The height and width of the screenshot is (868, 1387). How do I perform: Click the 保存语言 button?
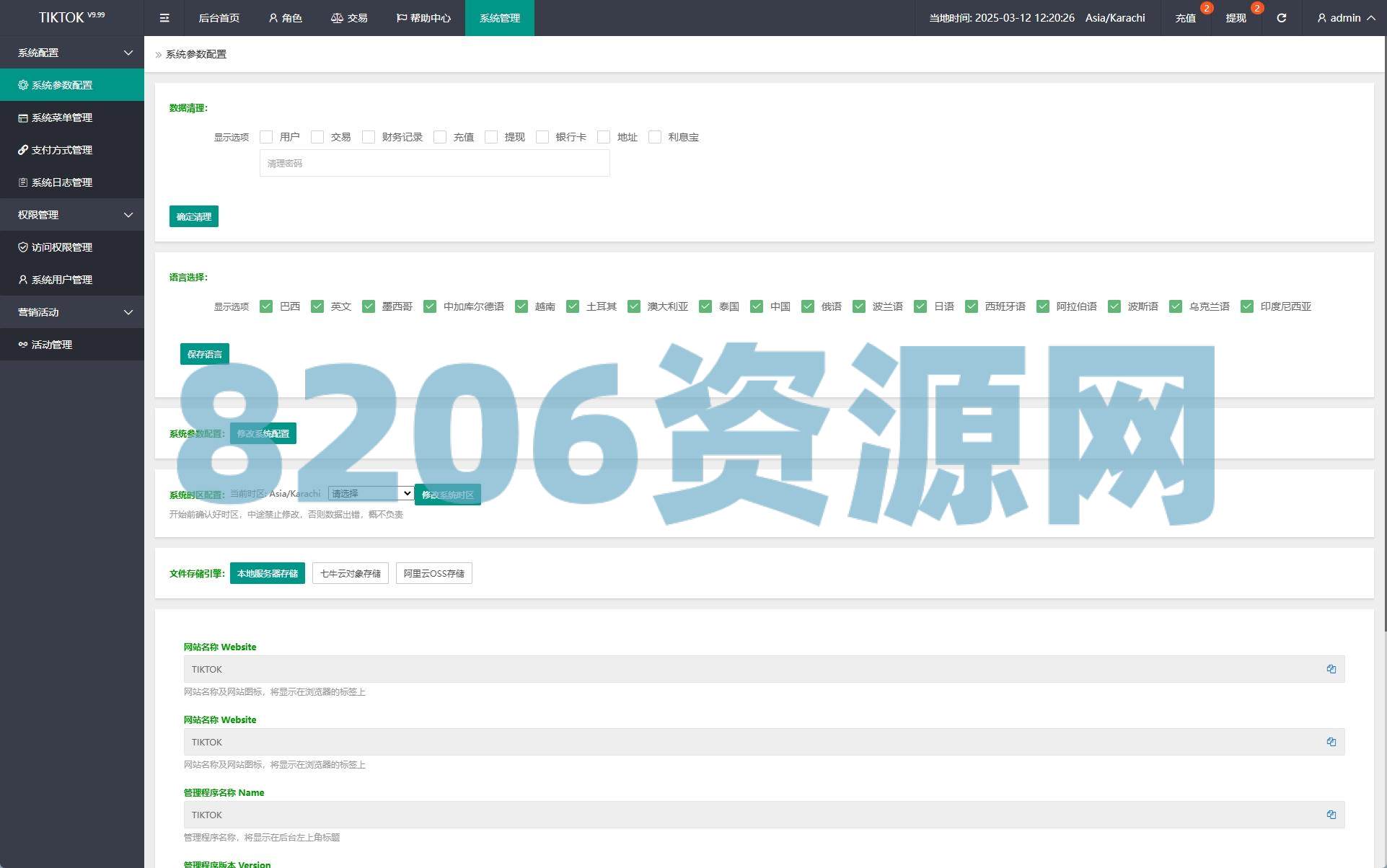click(205, 354)
